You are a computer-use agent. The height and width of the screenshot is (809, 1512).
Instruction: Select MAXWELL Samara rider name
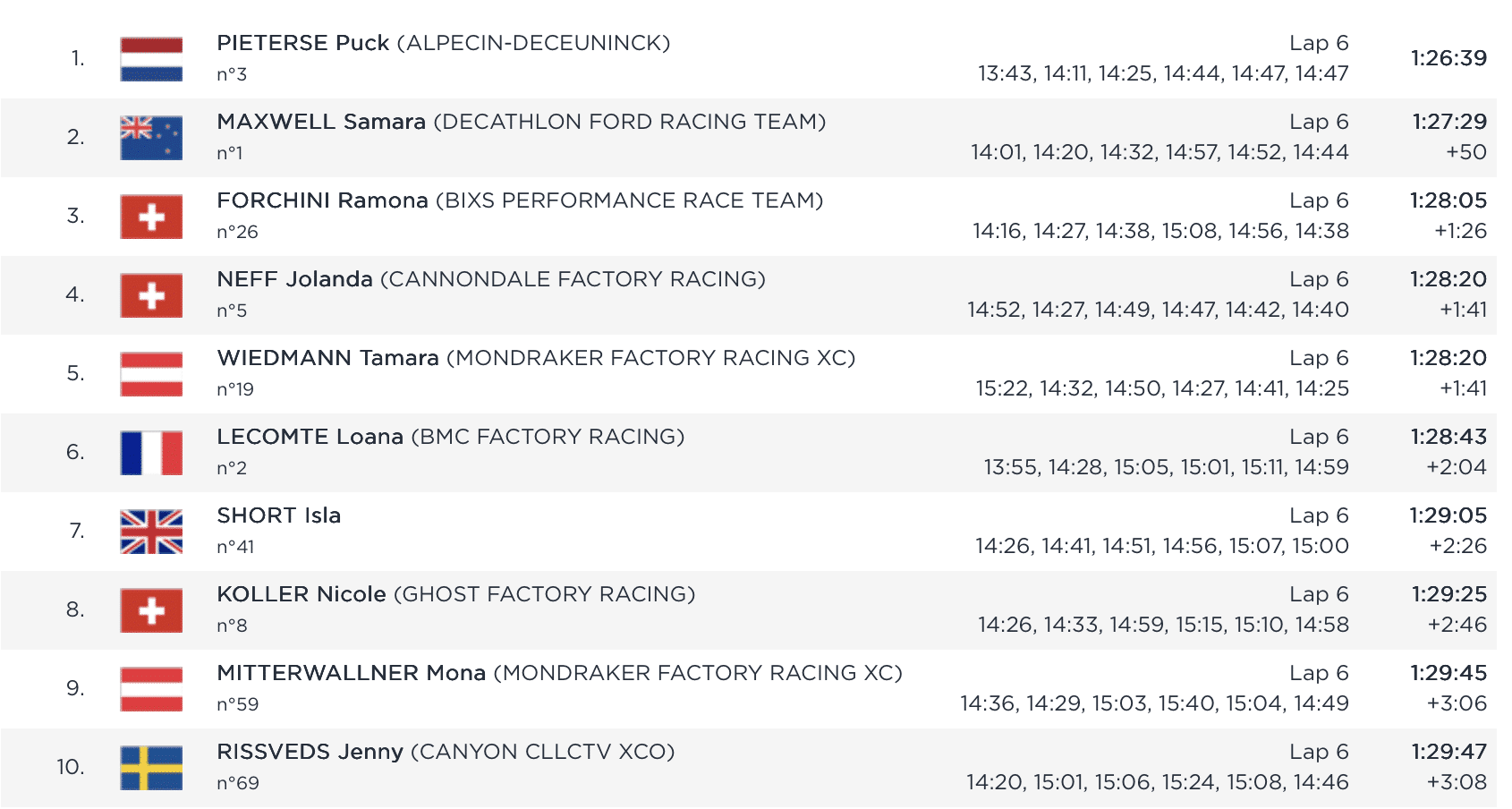pyautogui.click(x=320, y=122)
